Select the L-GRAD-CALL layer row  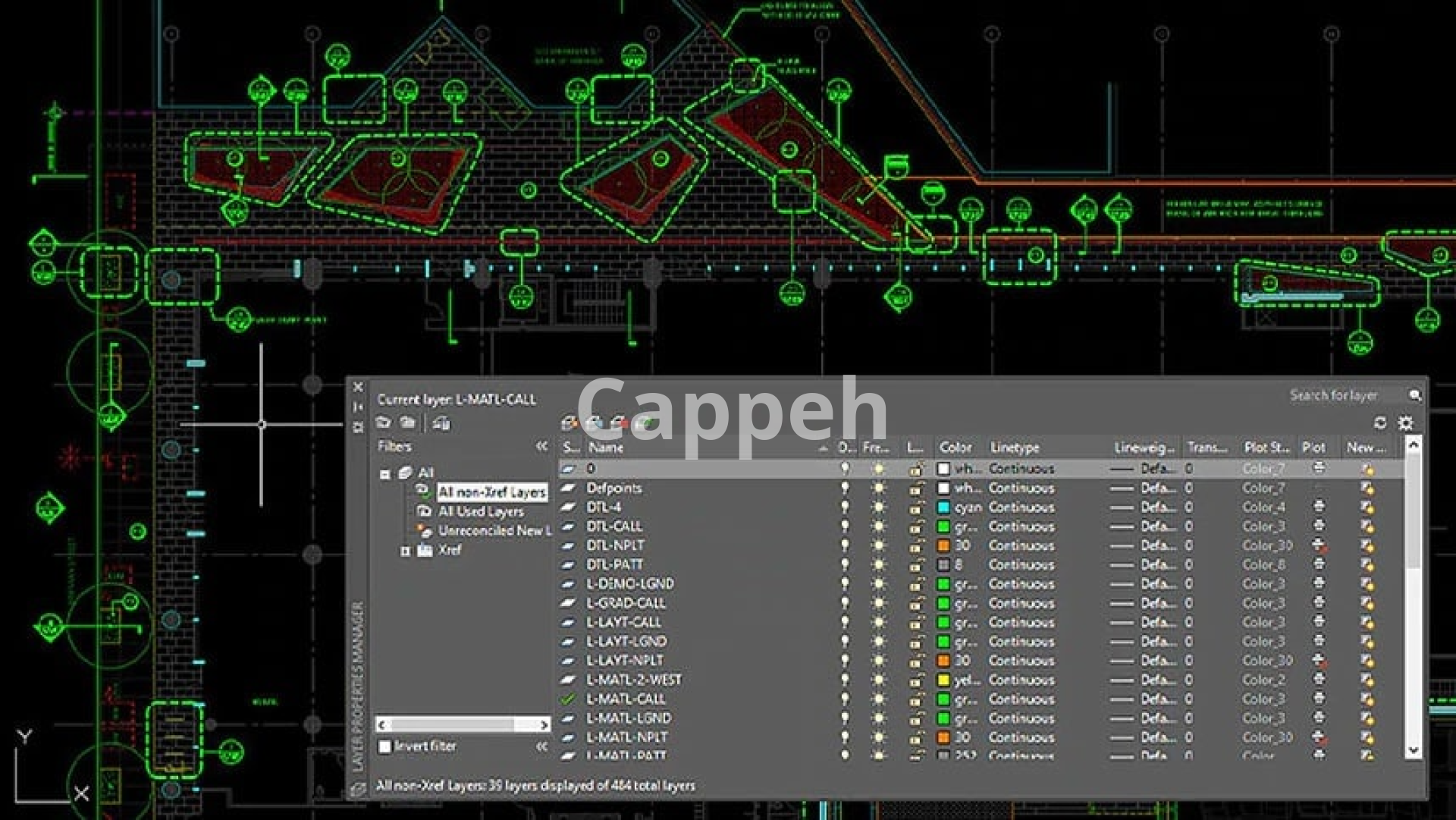pyautogui.click(x=626, y=603)
